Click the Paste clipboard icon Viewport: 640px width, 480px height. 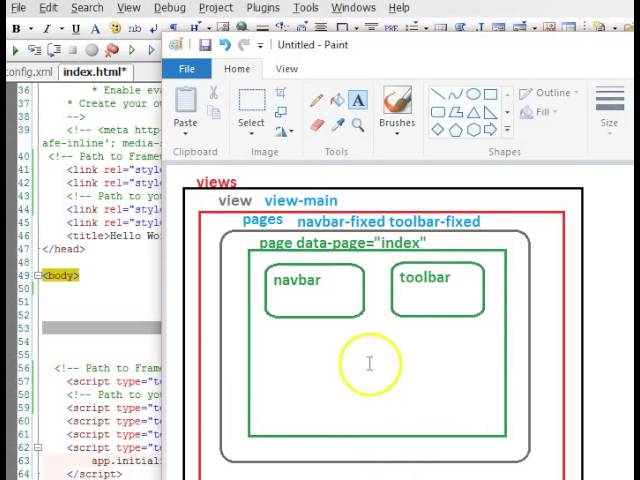[186, 100]
